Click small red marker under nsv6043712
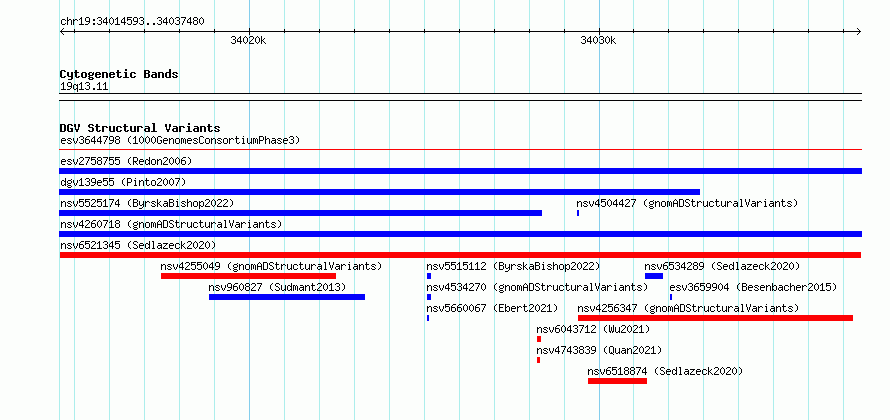Viewport: 890px width, 420px height. click(x=539, y=339)
